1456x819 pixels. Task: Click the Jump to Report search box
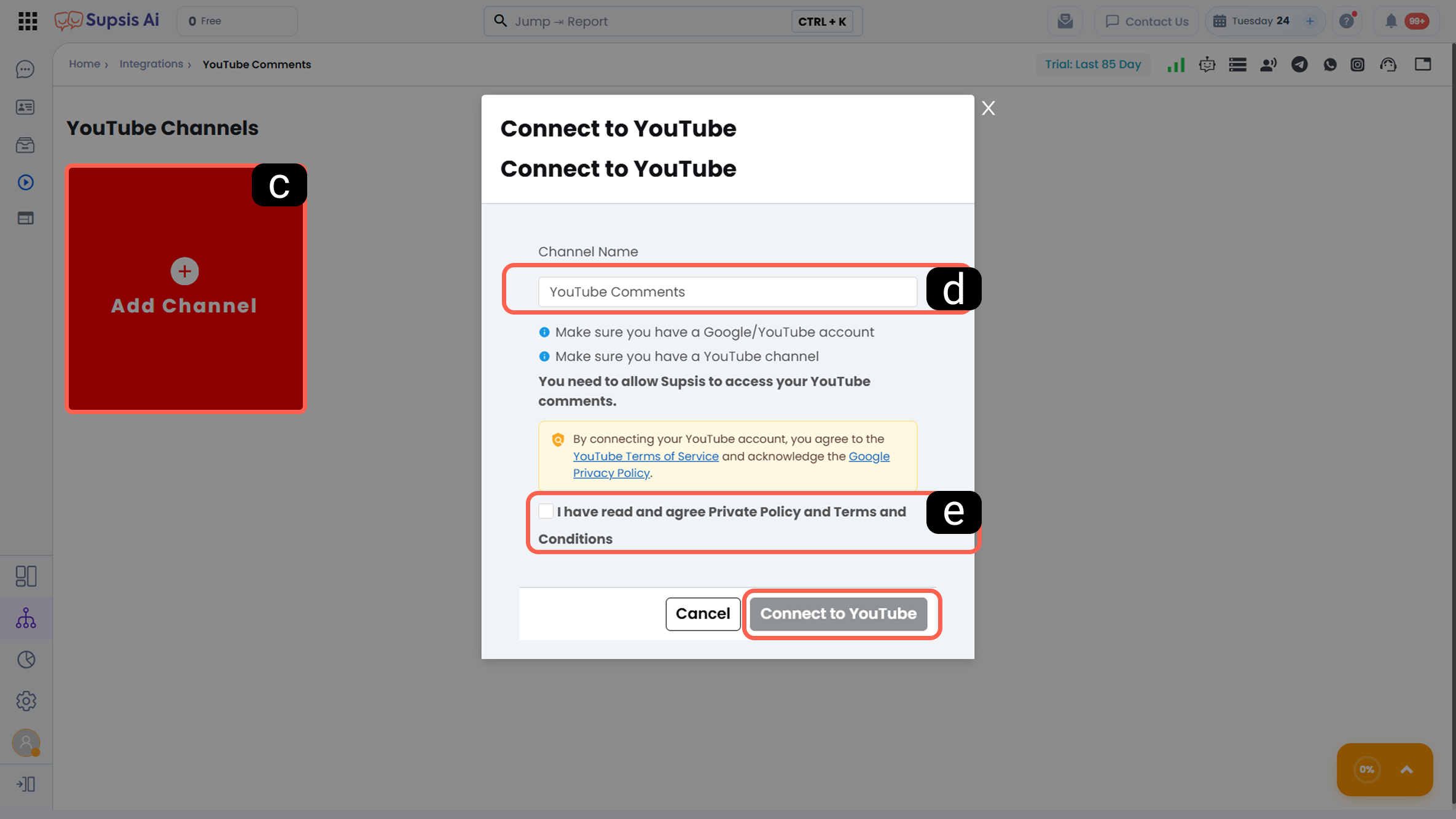pos(673,21)
